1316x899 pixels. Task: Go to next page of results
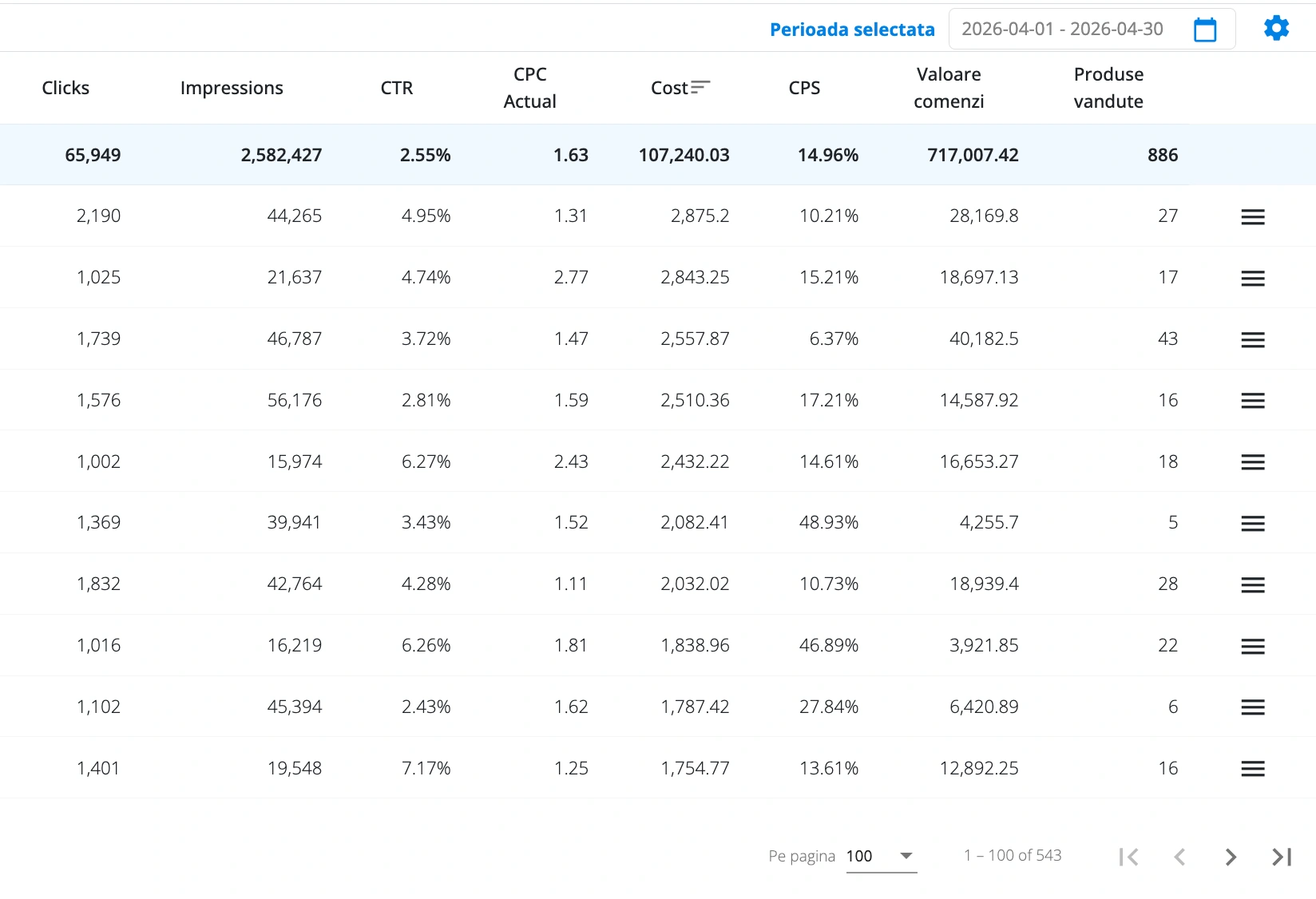(x=1231, y=857)
